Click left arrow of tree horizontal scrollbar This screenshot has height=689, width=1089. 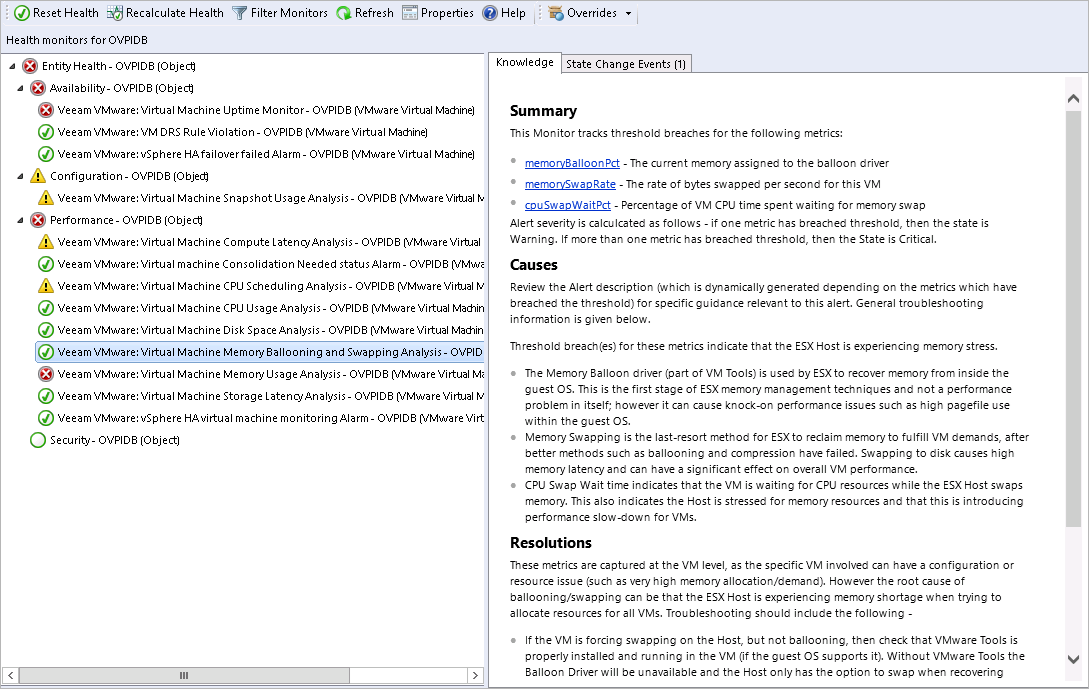pyautogui.click(x=10, y=675)
